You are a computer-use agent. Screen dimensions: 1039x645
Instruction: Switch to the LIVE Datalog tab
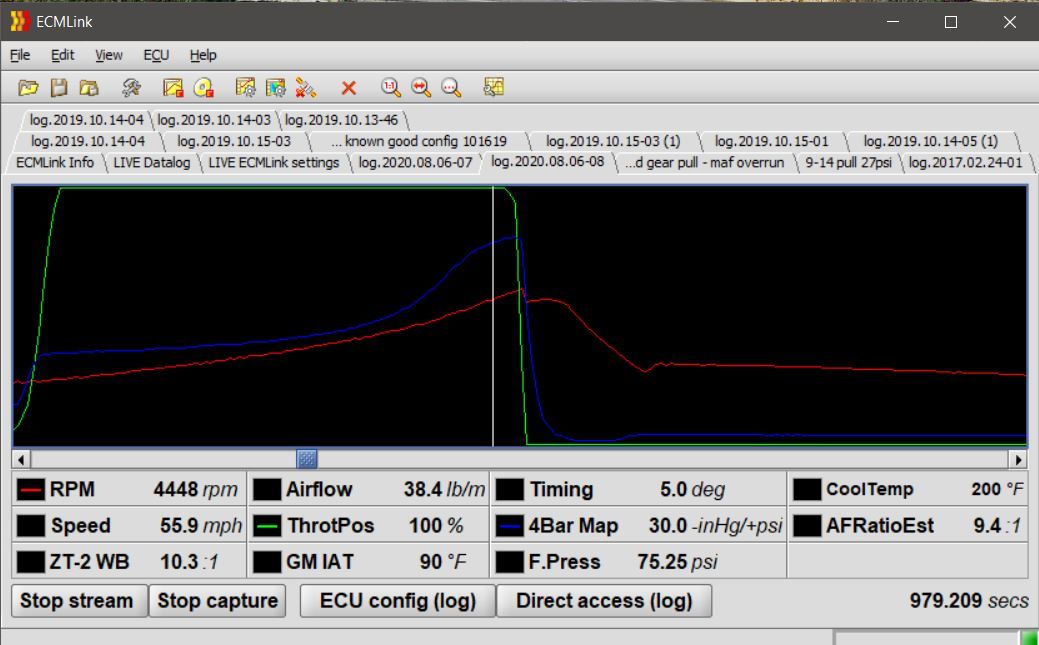coord(152,162)
